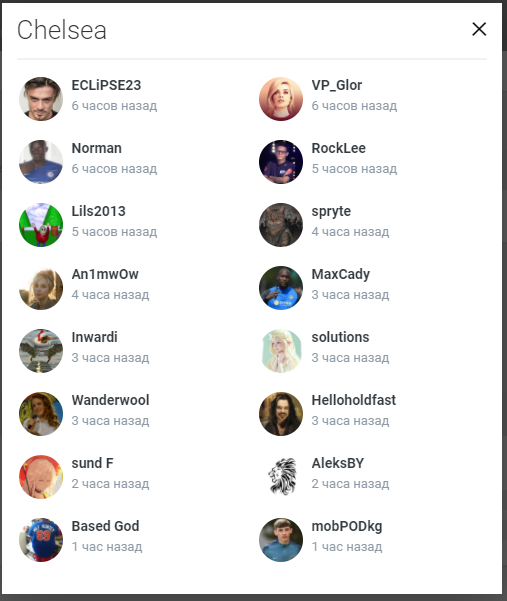The height and width of the screenshot is (601, 507).
Task: Open the An1mwOw profile link
Action: [x=105, y=274]
